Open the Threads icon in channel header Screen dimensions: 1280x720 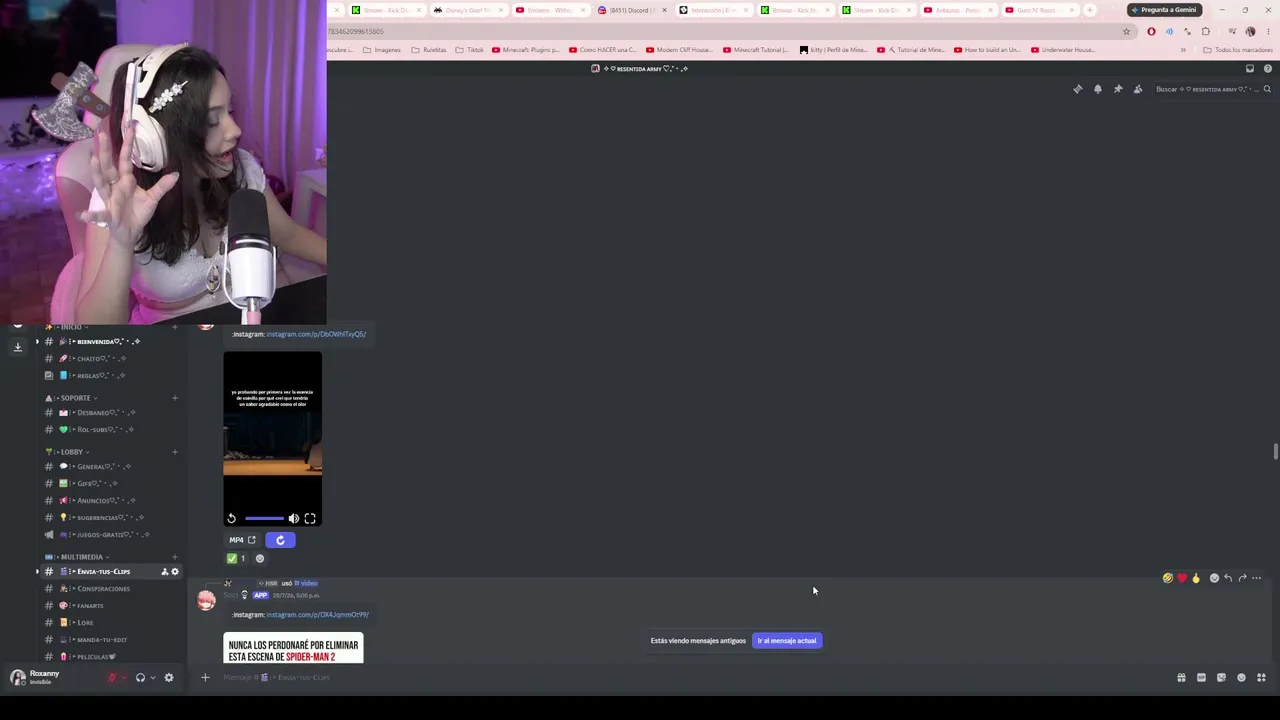pyautogui.click(x=1077, y=89)
